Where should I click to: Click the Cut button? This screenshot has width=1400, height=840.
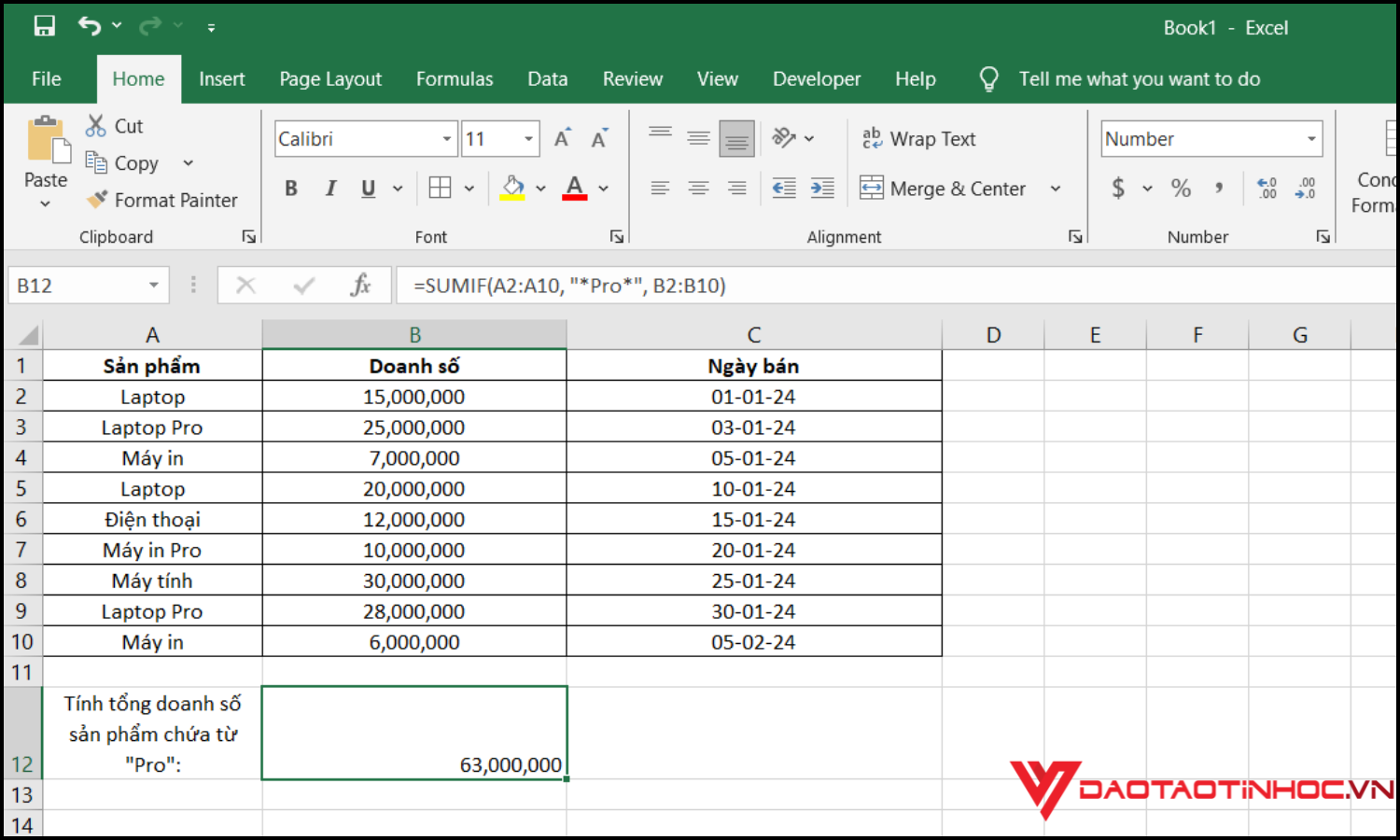pos(115,126)
